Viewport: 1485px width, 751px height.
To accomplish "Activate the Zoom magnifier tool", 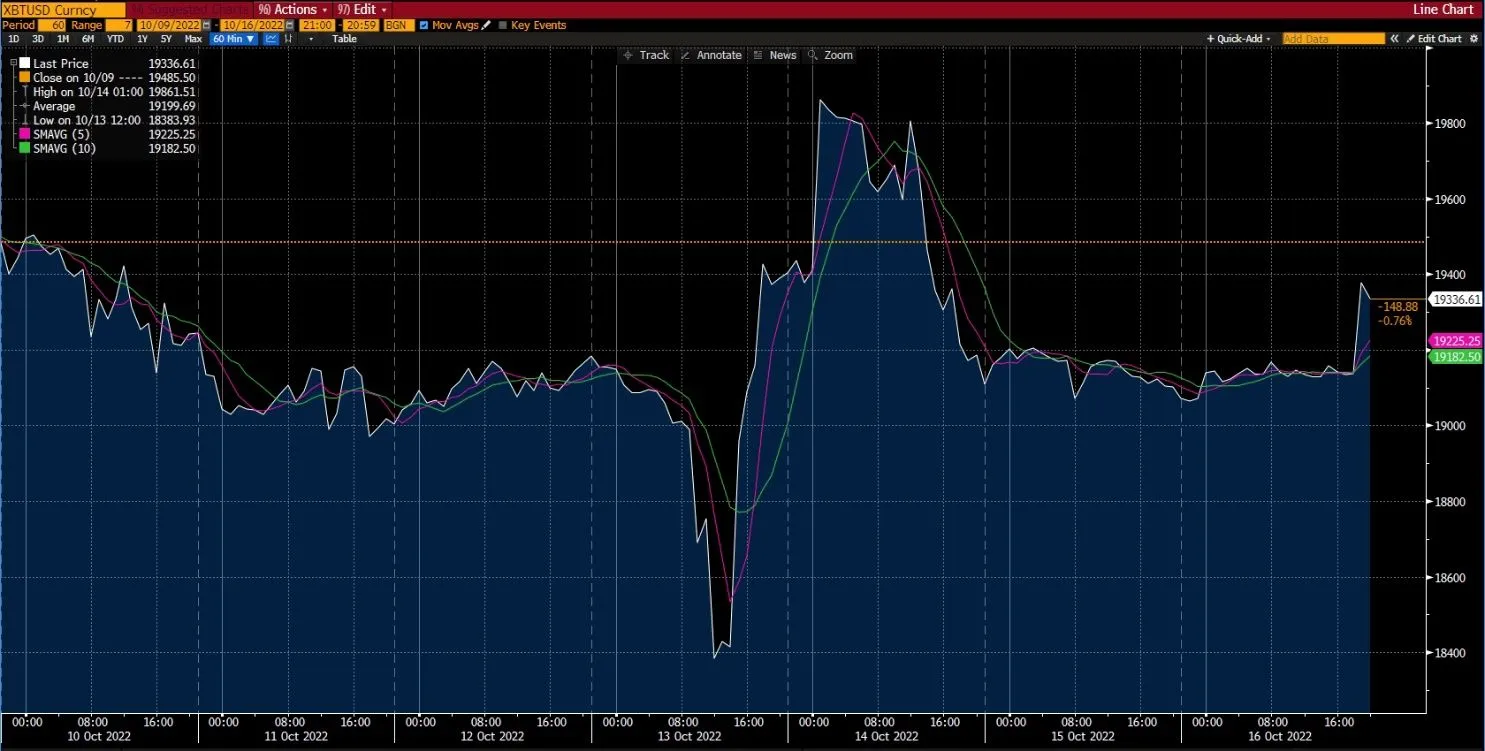I will [832, 55].
